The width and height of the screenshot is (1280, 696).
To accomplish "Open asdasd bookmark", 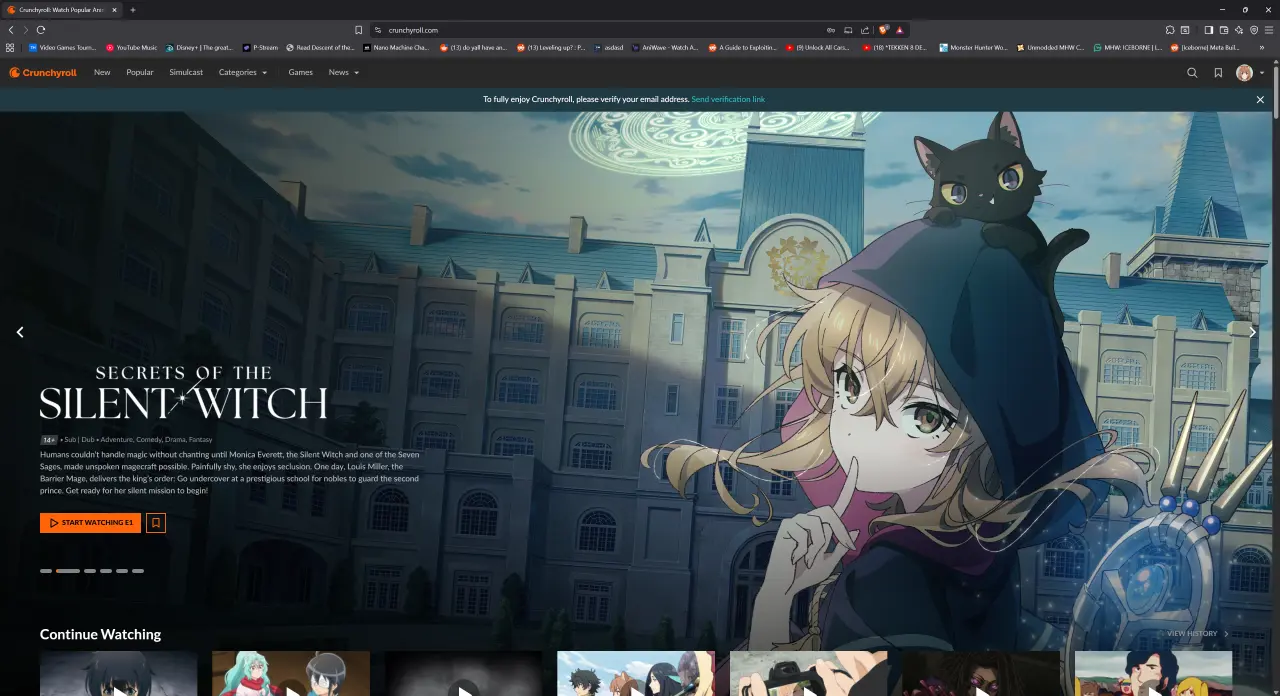I will [609, 47].
